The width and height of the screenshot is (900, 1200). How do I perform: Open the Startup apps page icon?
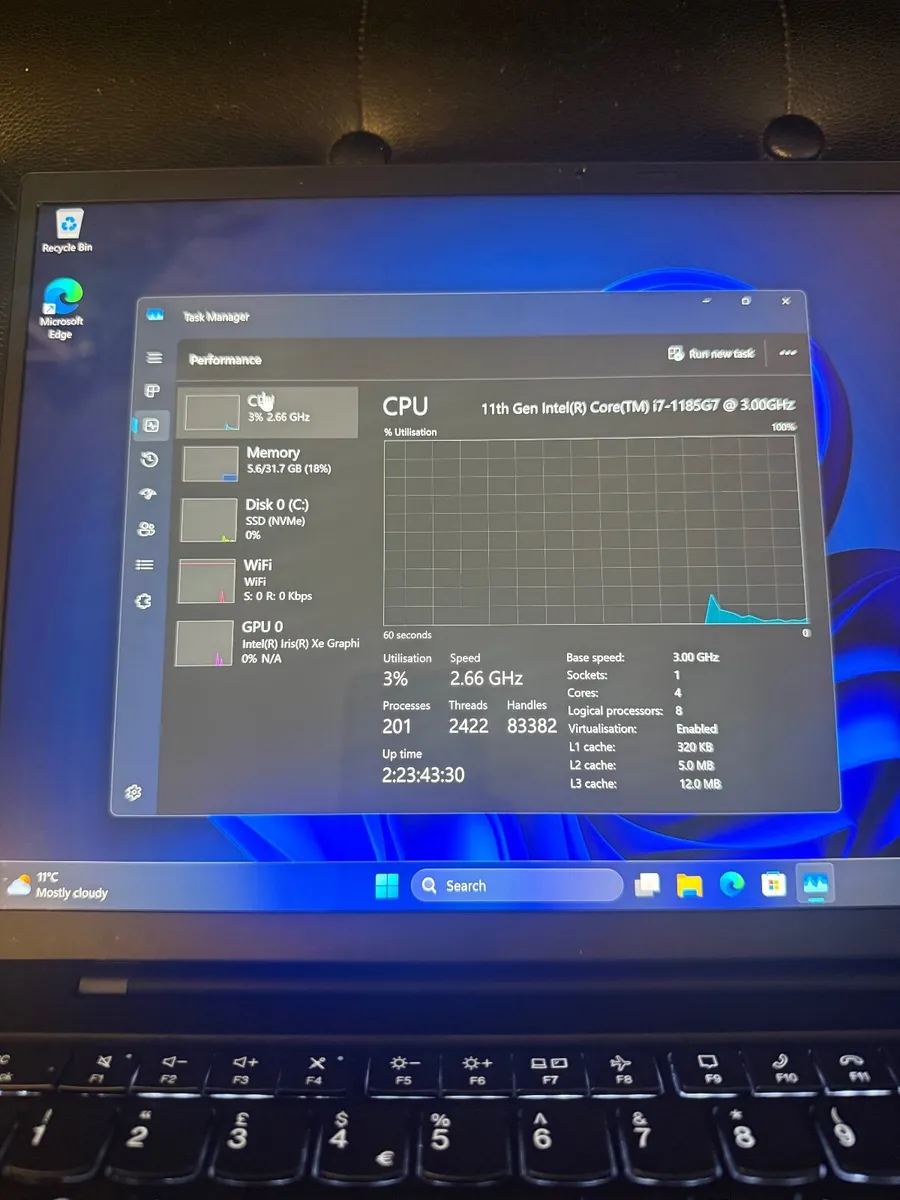[149, 494]
